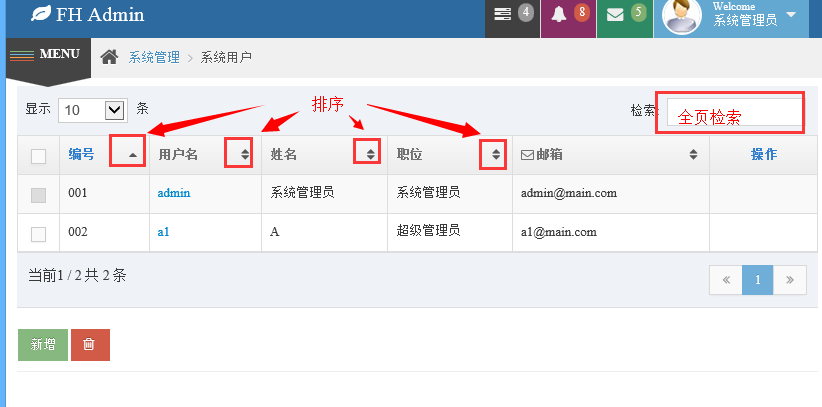Click the 当前1 / 2 共 2 条 status text
This screenshot has height=407, width=822.
point(77,275)
